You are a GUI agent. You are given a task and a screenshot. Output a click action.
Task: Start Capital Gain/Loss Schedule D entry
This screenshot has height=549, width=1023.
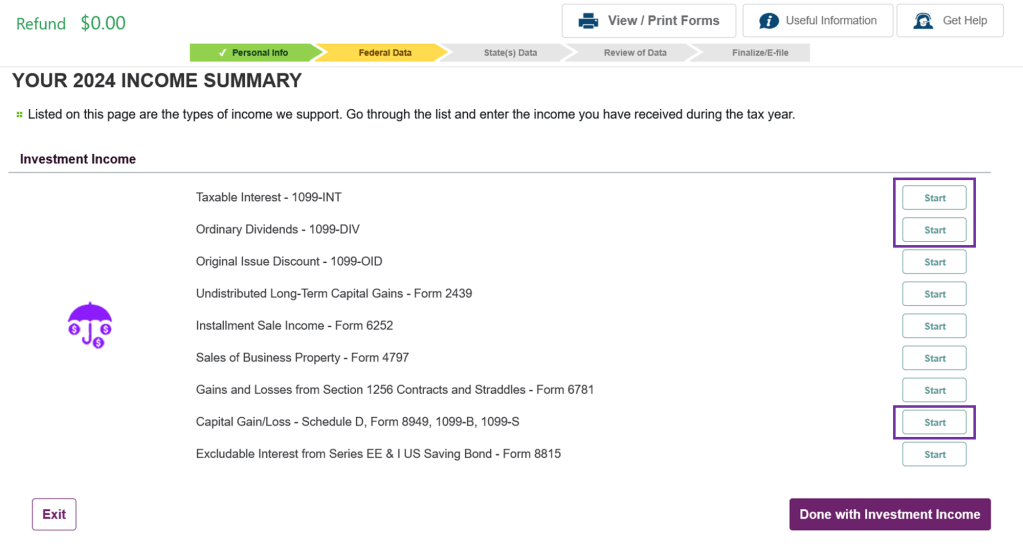[x=934, y=422]
